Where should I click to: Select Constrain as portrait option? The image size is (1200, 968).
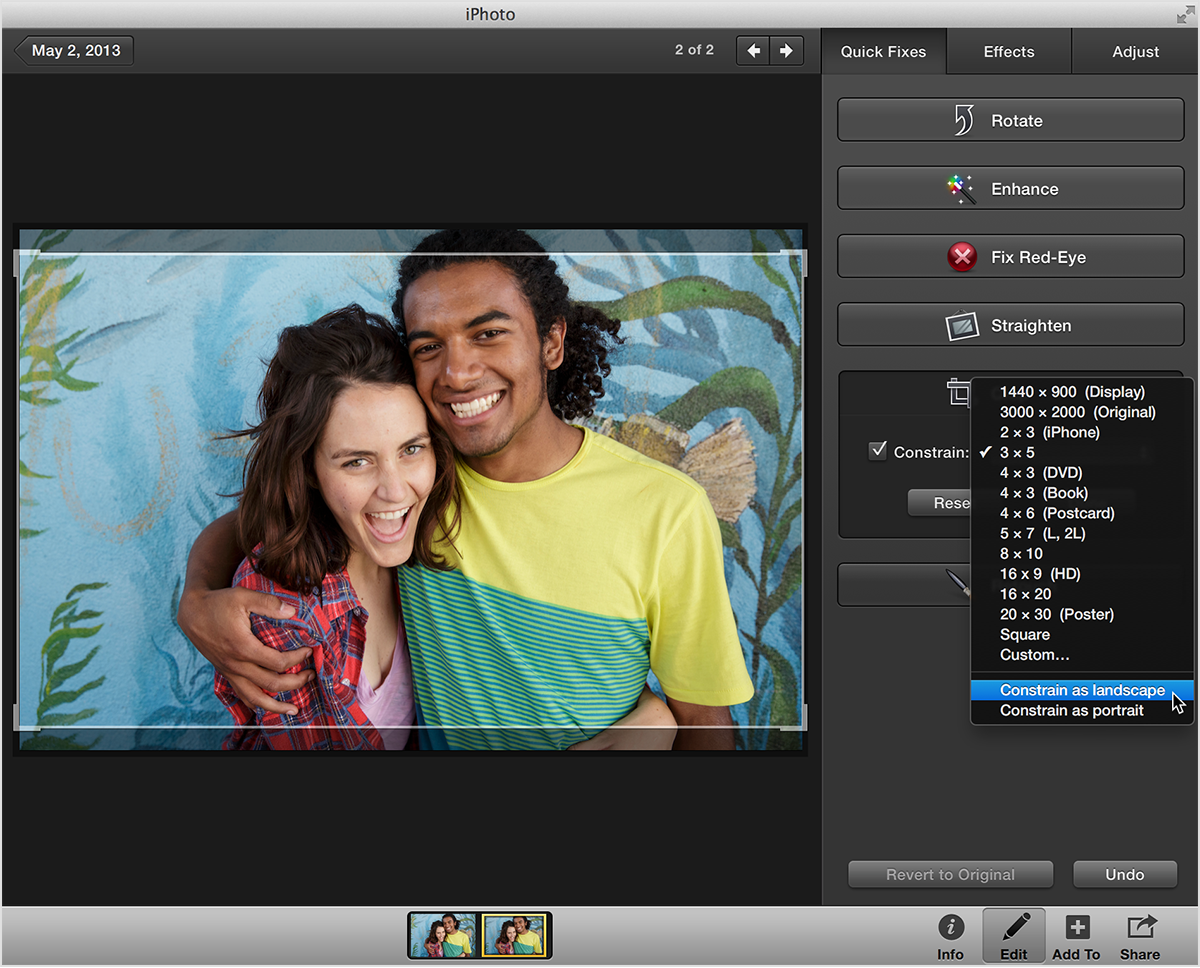pyautogui.click(x=1071, y=711)
